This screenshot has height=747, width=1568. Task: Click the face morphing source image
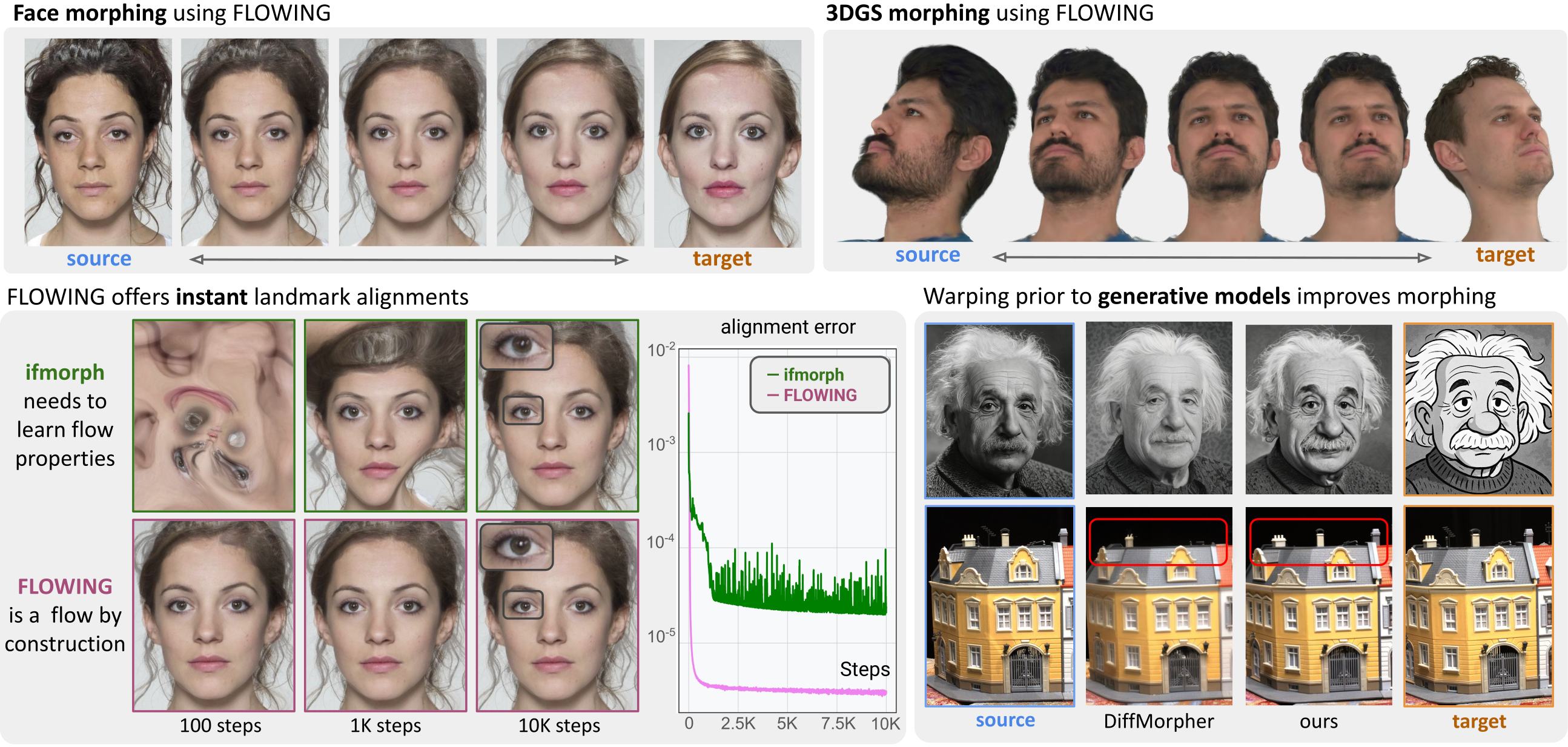98,141
